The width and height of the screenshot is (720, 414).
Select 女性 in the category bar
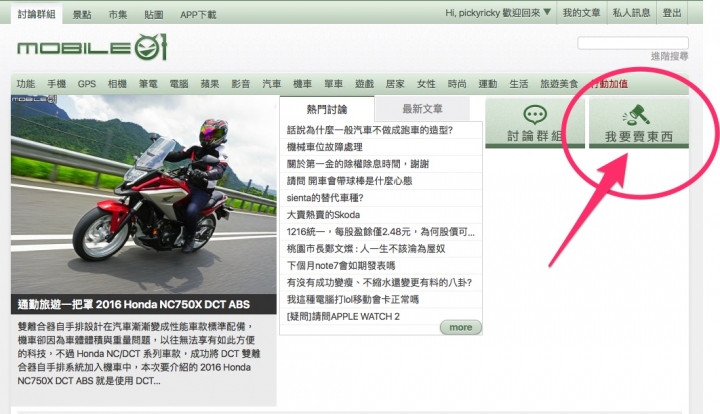[x=426, y=84]
